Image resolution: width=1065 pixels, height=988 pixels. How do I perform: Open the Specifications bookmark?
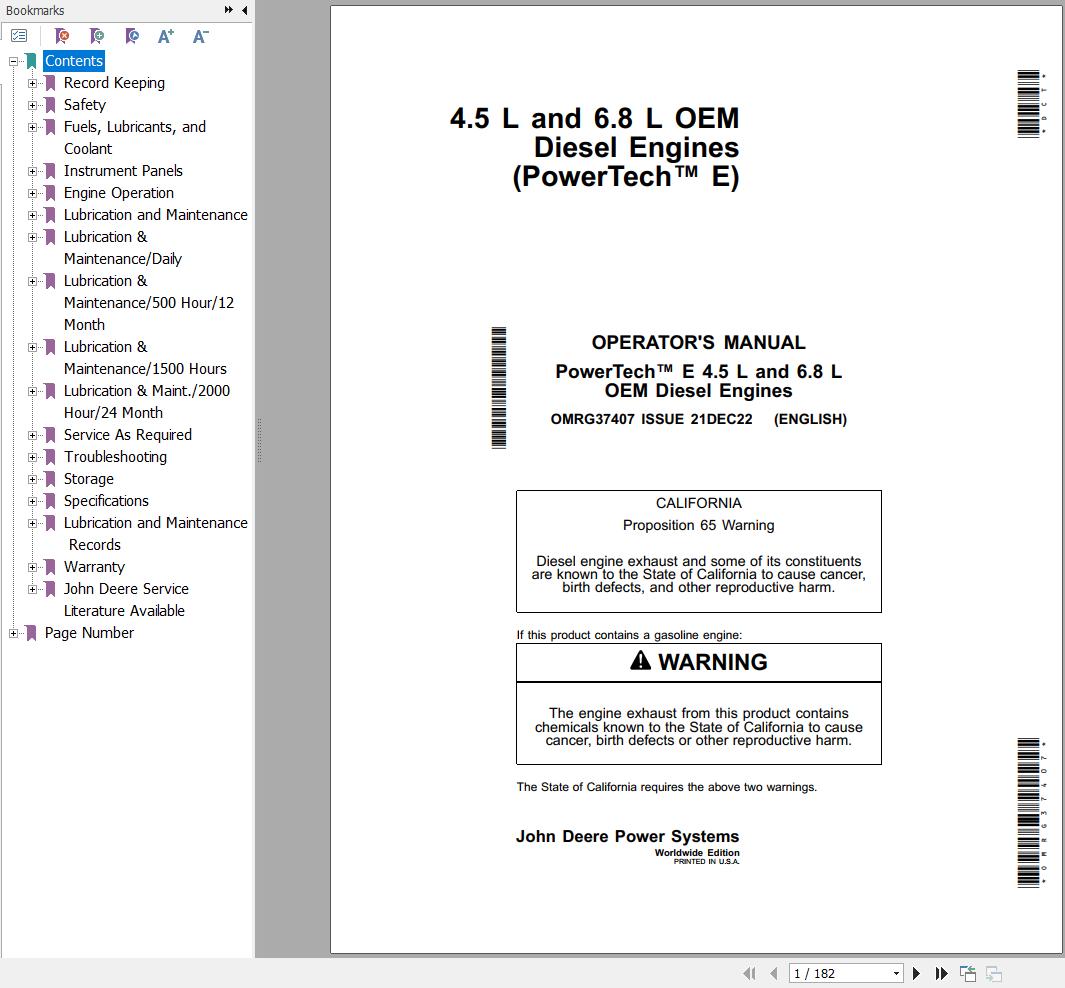coord(106,500)
